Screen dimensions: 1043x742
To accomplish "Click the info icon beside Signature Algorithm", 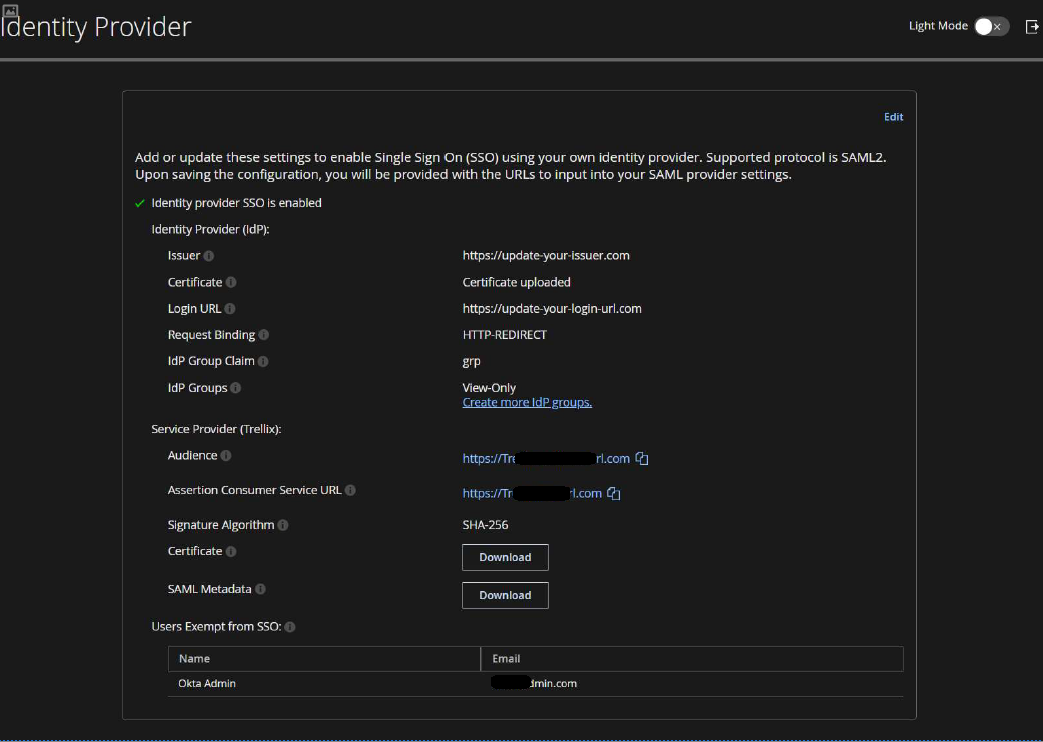I will [x=283, y=525].
